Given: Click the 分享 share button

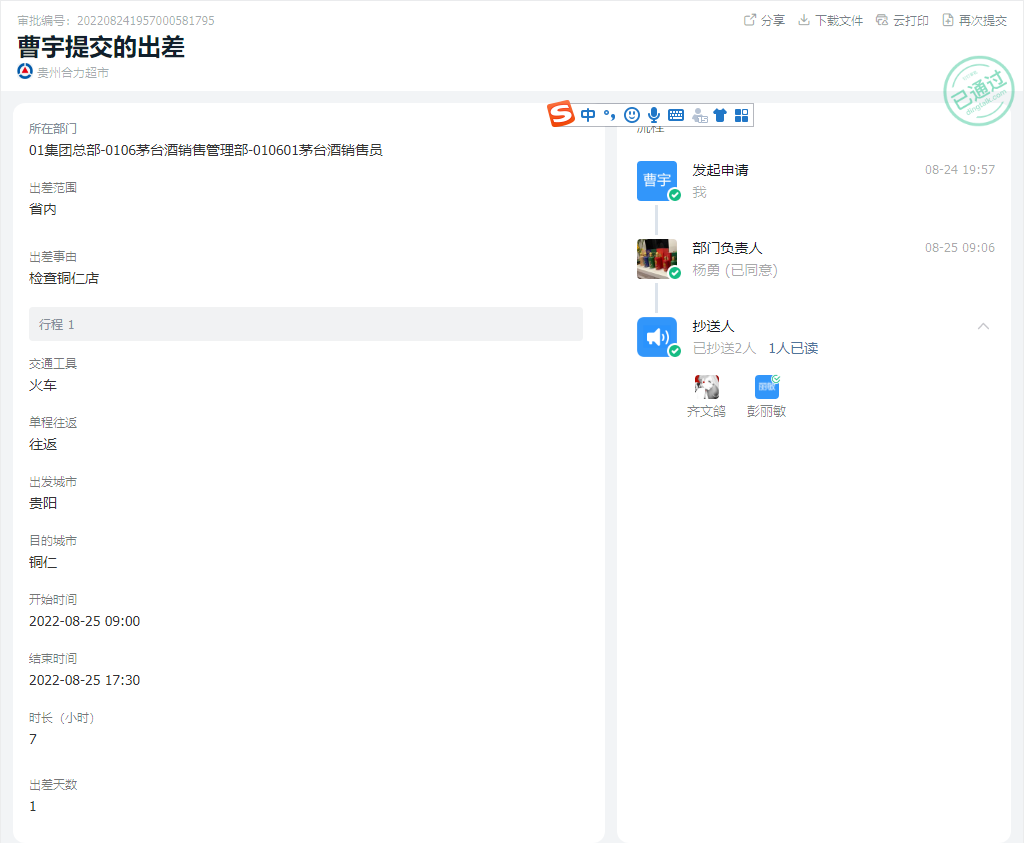Looking at the screenshot, I should (x=765, y=20).
